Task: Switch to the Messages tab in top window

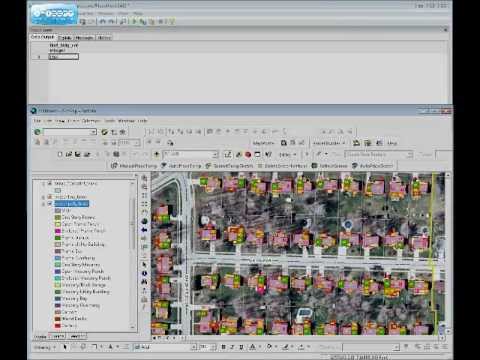Action: pos(83,38)
